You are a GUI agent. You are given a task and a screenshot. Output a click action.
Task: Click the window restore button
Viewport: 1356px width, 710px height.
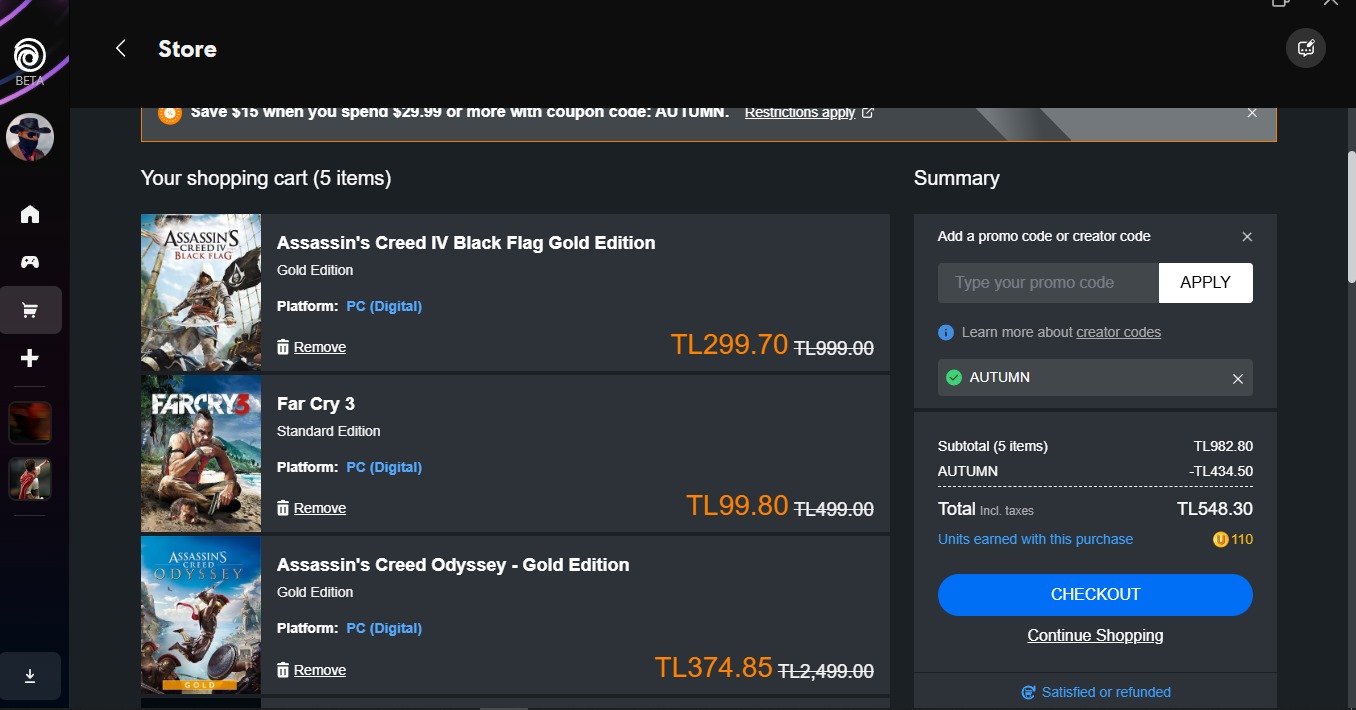[x=1281, y=3]
